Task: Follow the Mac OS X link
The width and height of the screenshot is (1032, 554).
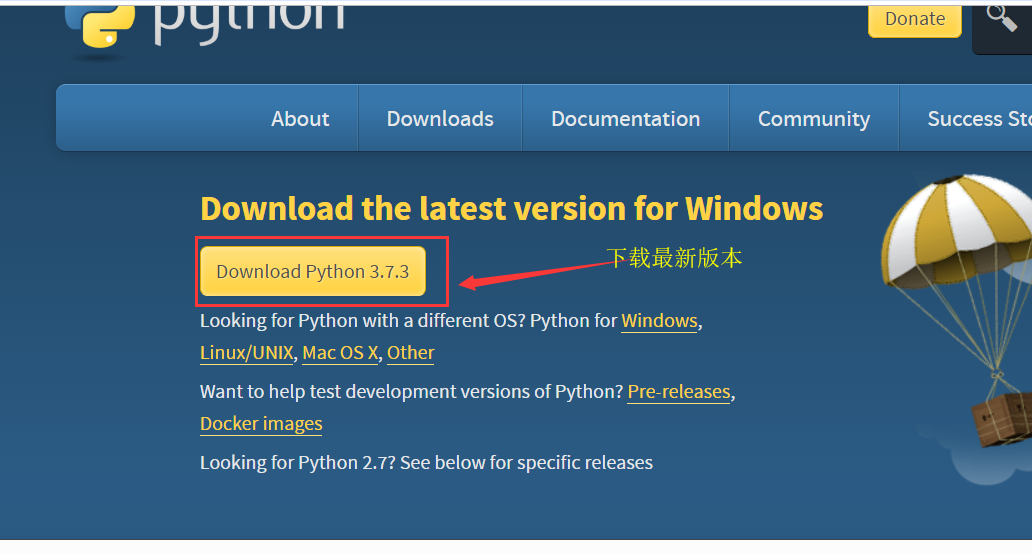Action: [340, 353]
